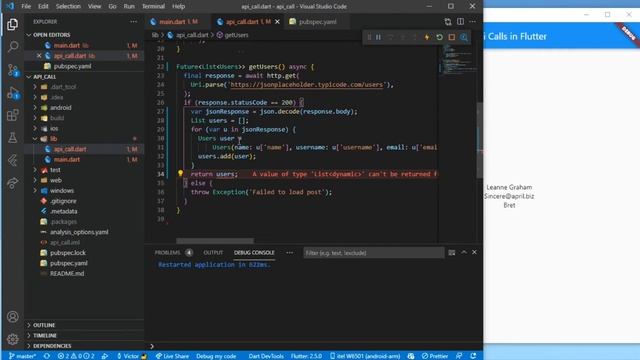The width and height of the screenshot is (640, 360).
Task: Open .gitignore file in explorer
Action: [63, 201]
